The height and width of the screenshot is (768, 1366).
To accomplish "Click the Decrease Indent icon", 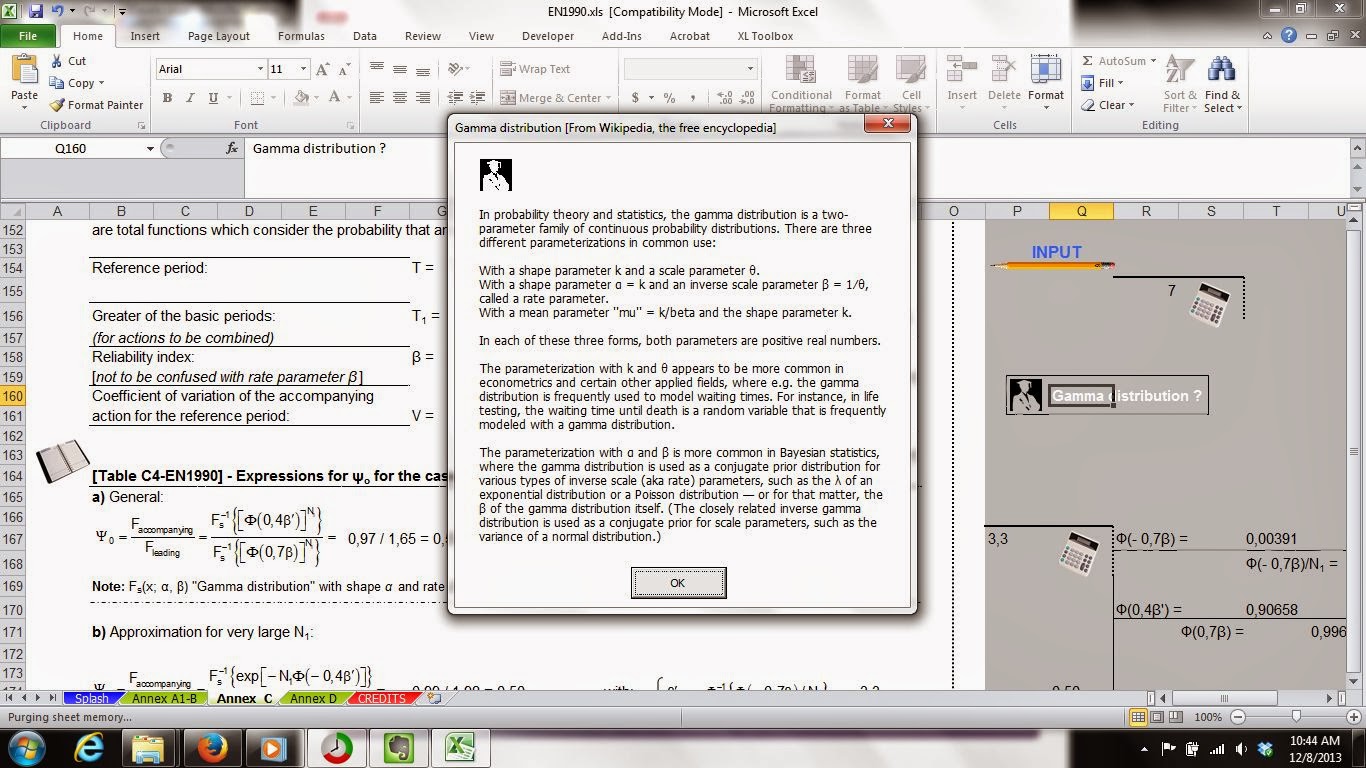I will pos(455,98).
